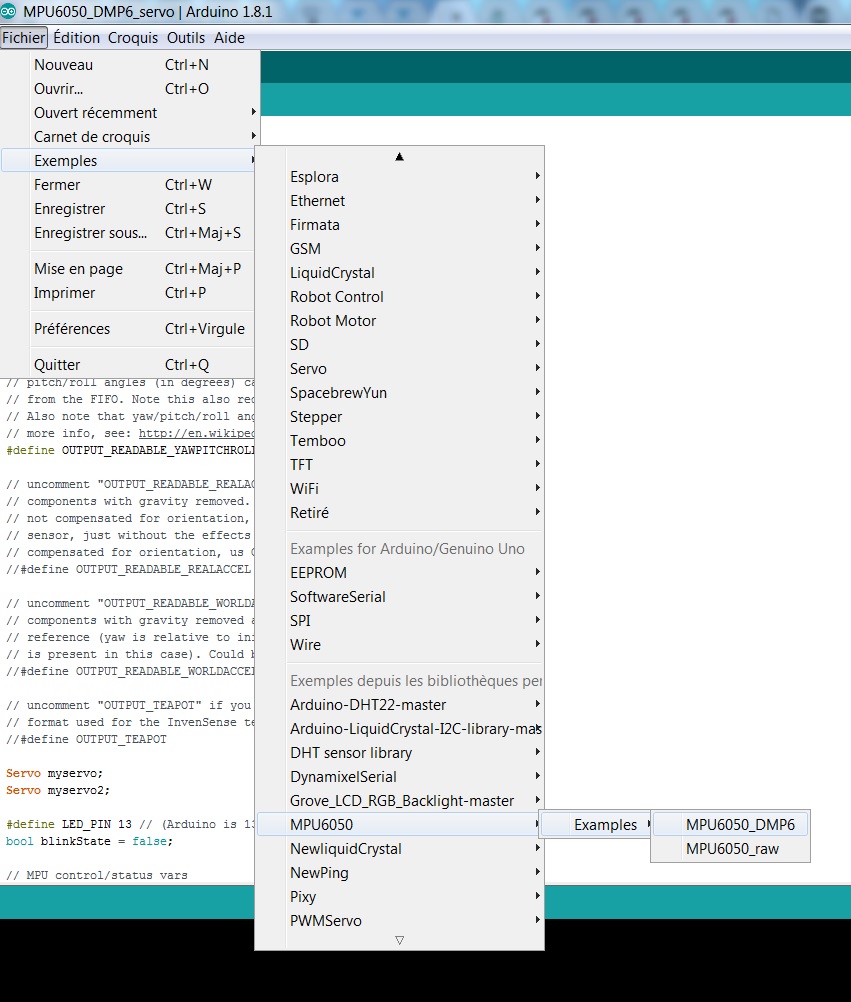This screenshot has height=1002, width=851.
Task: Open Préférences from menu
Action: pos(129,328)
